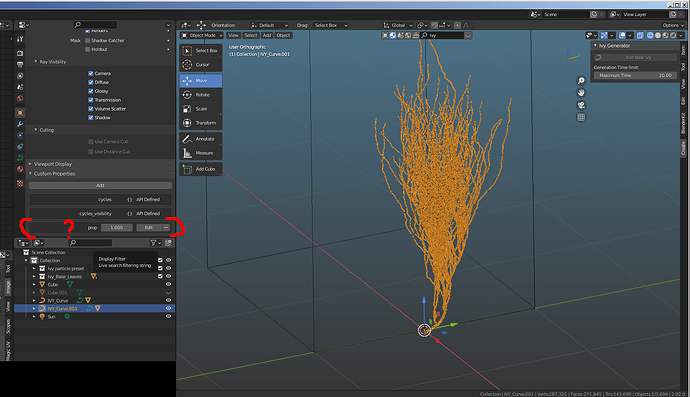Click Add button under Custom Properties
Viewport: 690px width, 397px height.
(x=100, y=186)
